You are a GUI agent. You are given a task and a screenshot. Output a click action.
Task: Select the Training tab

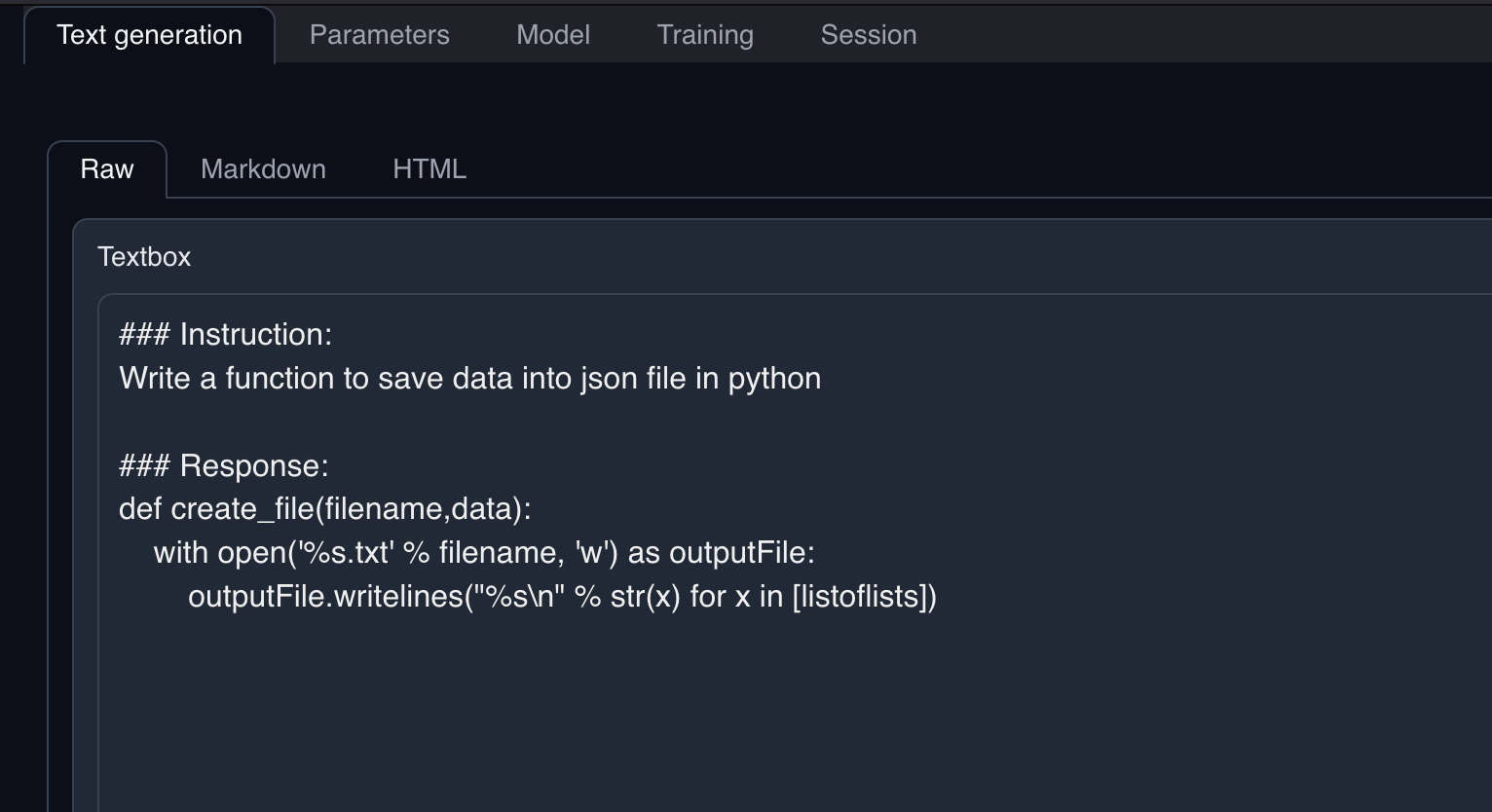(704, 35)
